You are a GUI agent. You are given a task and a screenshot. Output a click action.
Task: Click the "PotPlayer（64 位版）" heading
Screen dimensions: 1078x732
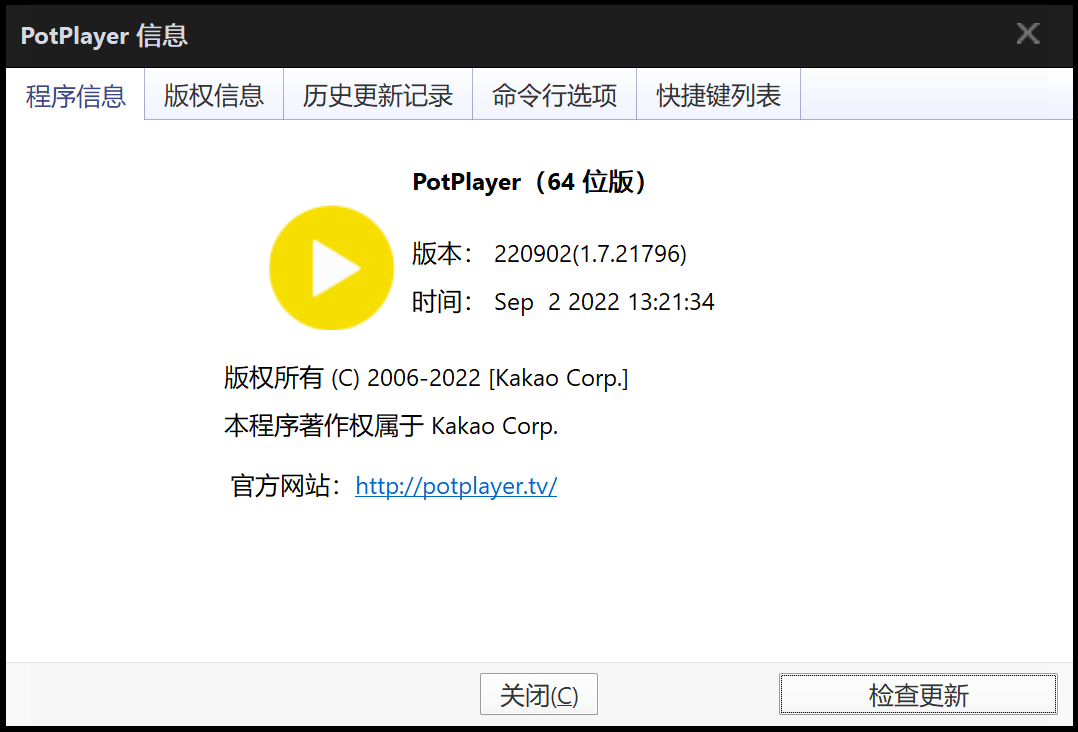pos(531,182)
